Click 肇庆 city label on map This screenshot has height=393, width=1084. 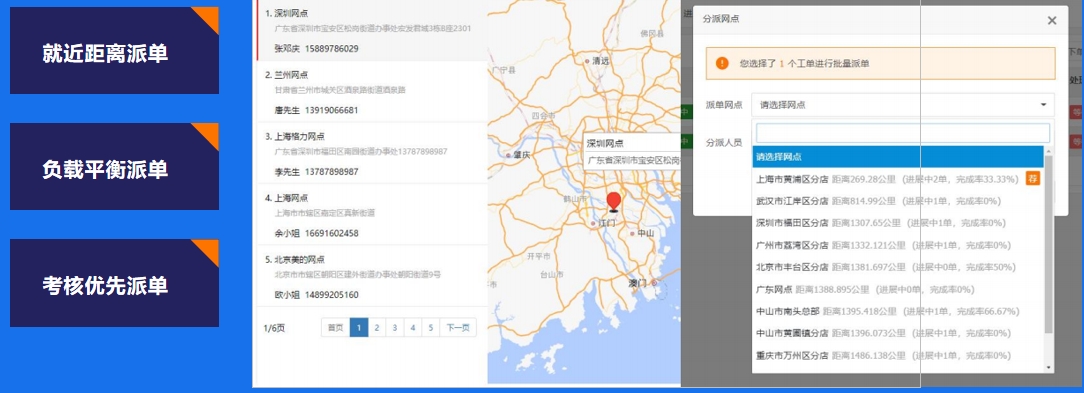[x=521, y=156]
